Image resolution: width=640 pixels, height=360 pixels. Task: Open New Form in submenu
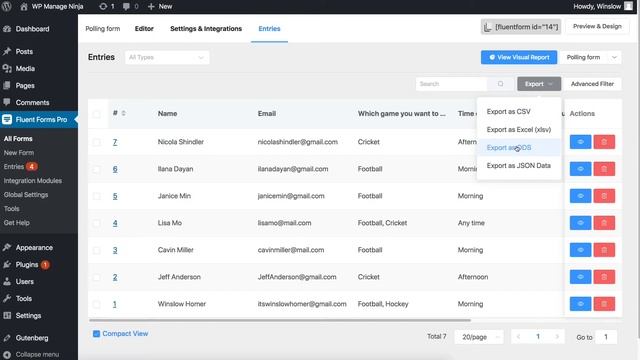pos(19,153)
